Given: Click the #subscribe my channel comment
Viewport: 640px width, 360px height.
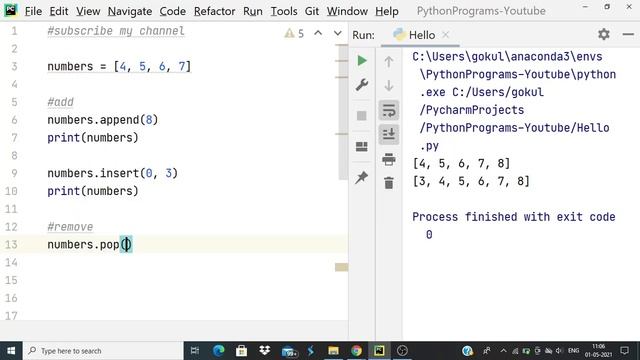Looking at the screenshot, I should 116,31.
